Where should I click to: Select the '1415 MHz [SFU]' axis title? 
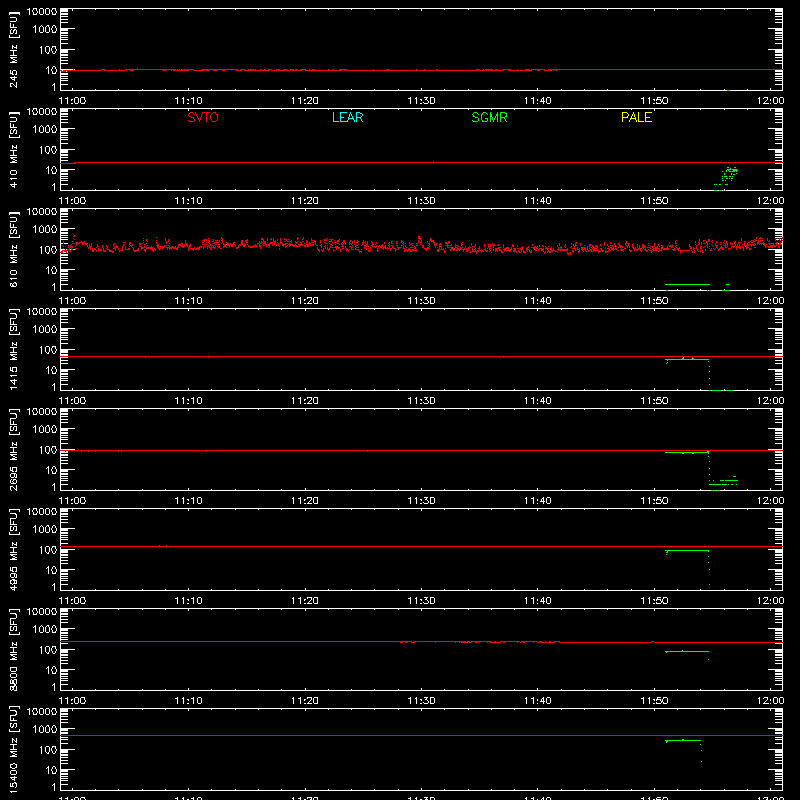tap(13, 349)
